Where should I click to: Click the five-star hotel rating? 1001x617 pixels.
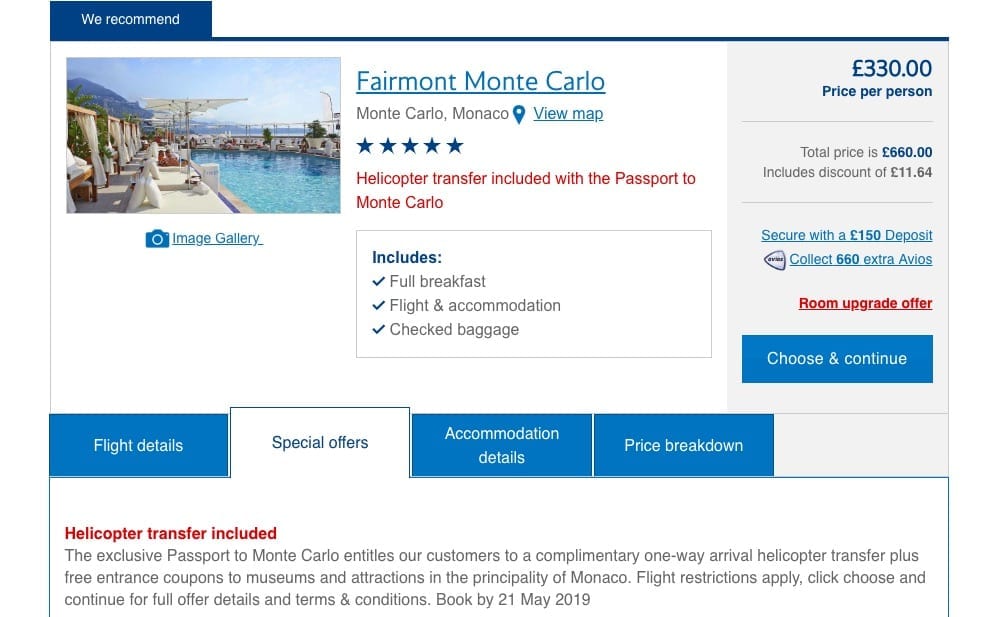tap(410, 147)
